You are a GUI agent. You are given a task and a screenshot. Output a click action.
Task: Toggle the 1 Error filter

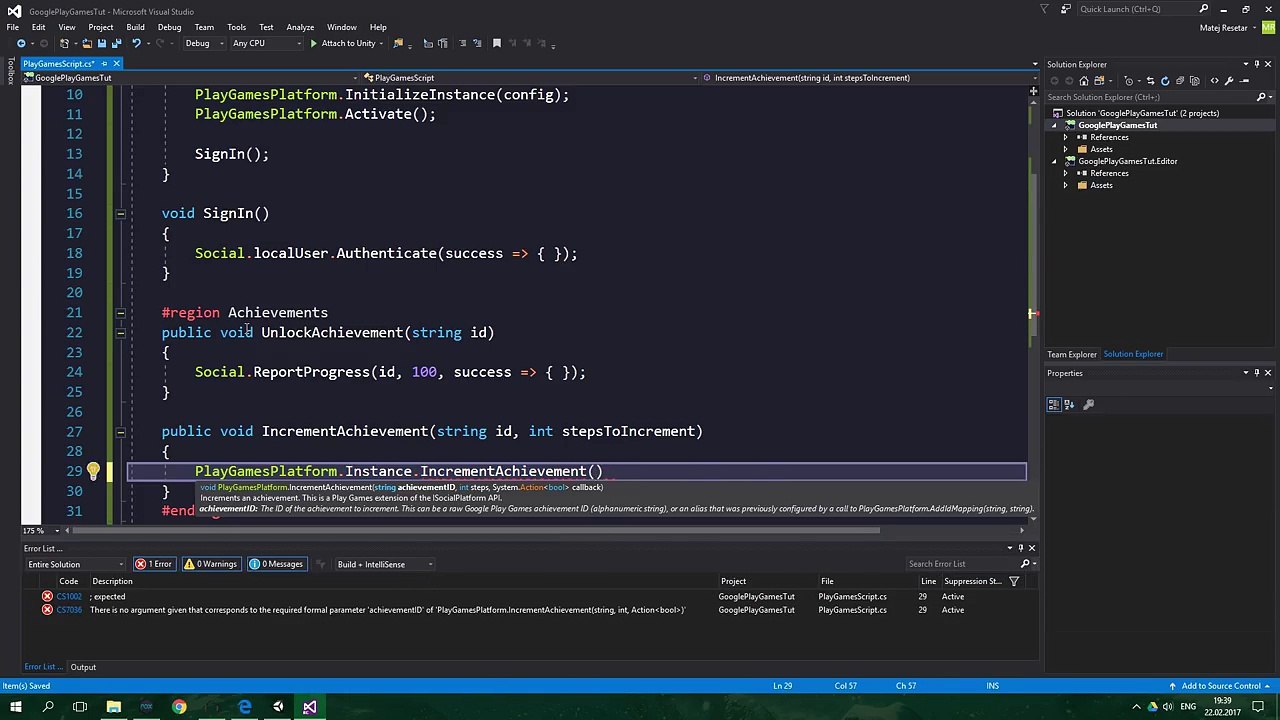tap(154, 564)
